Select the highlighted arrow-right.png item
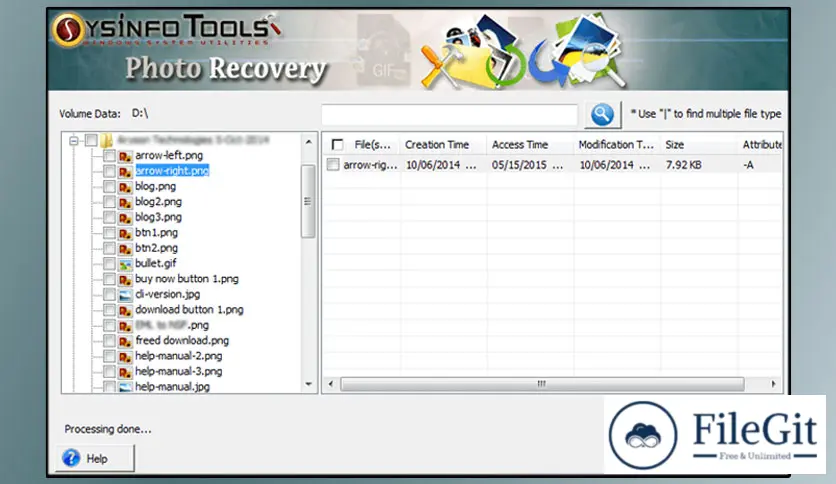Viewport: 836px width, 484px height. pos(172,171)
